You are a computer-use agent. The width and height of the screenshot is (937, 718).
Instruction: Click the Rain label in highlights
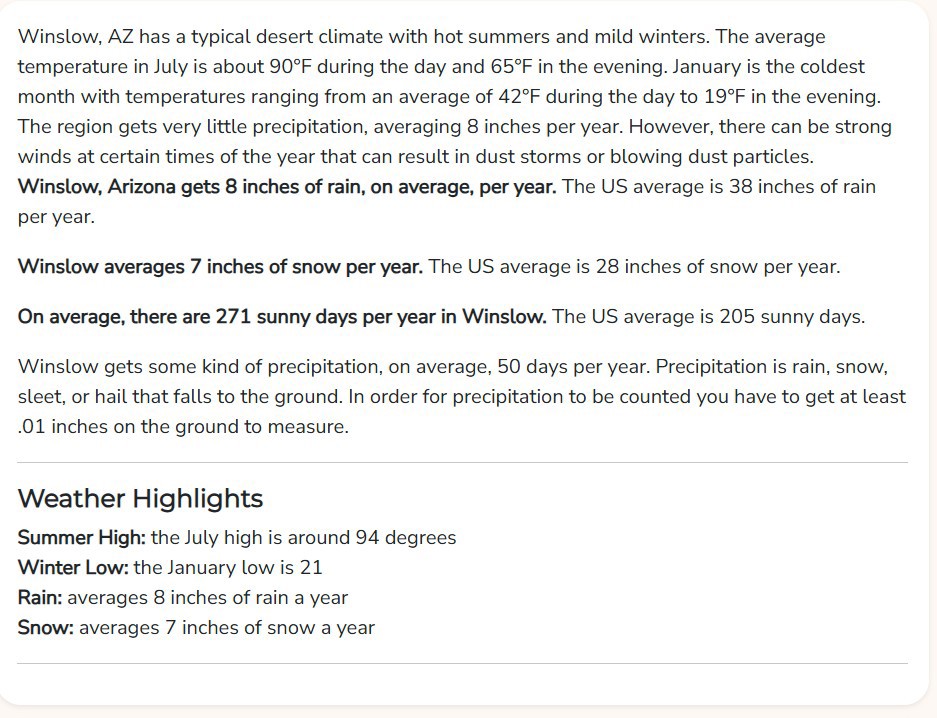coord(40,597)
